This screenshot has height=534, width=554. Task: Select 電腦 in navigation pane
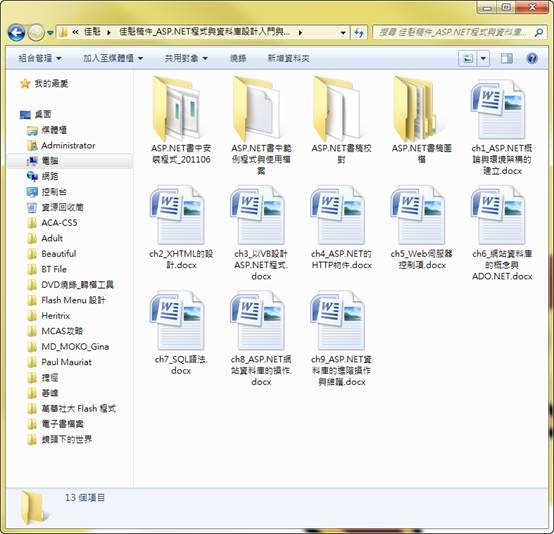tap(69, 161)
